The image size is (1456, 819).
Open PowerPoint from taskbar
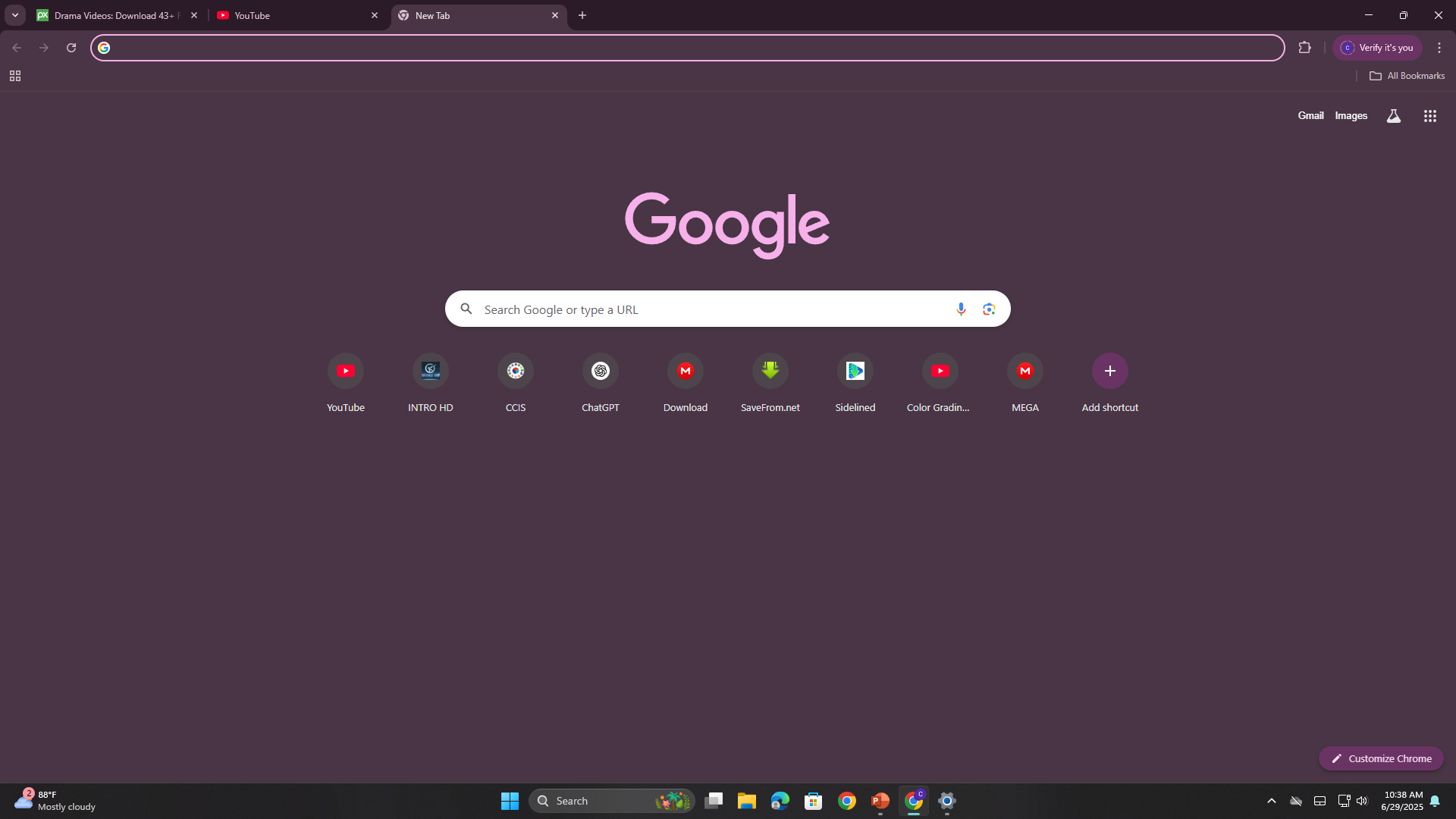click(x=880, y=801)
